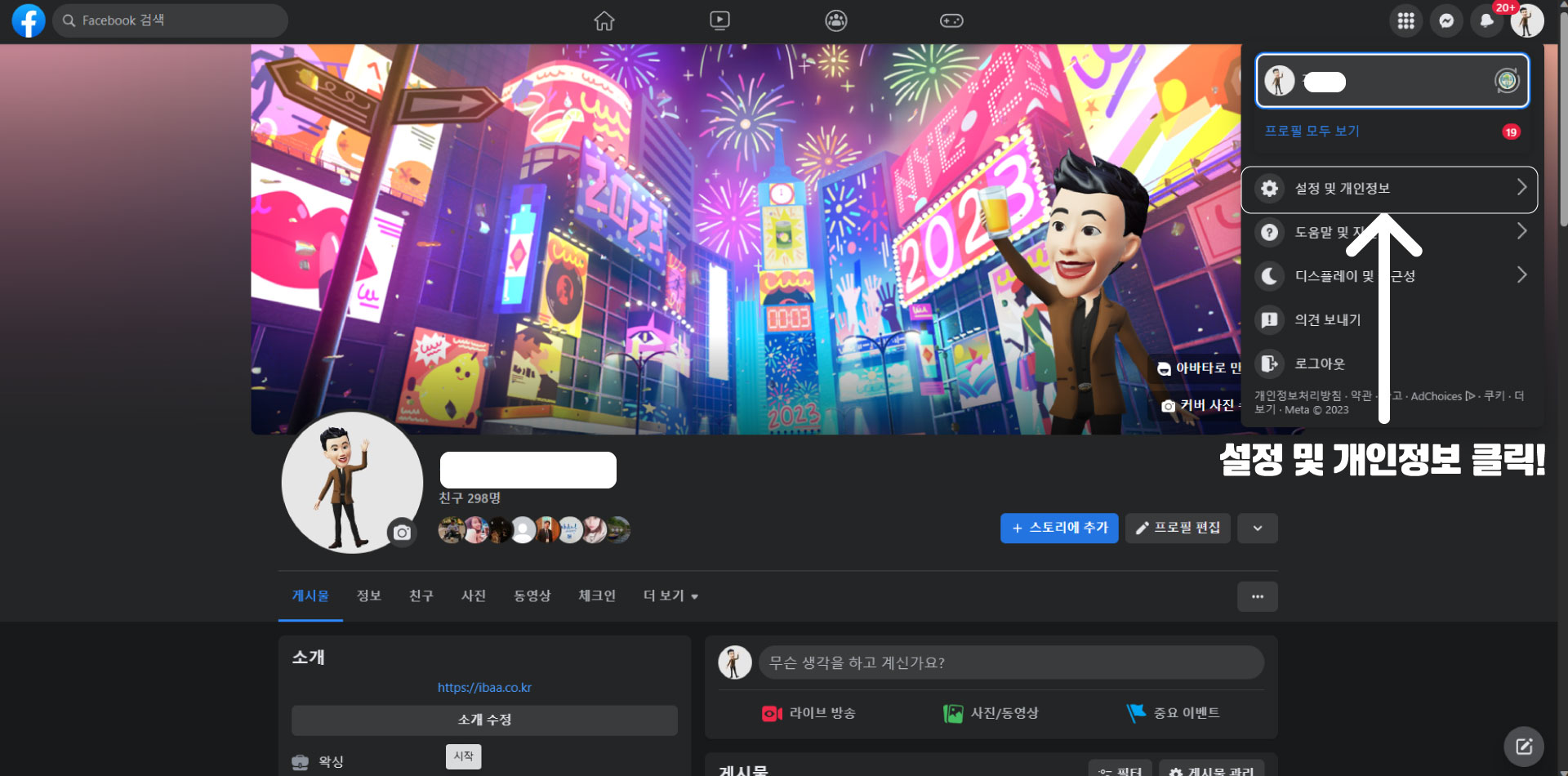The height and width of the screenshot is (776, 1568).
Task: Click the 무슨 생각을 하고 계신가요 field
Action: coord(1011,662)
